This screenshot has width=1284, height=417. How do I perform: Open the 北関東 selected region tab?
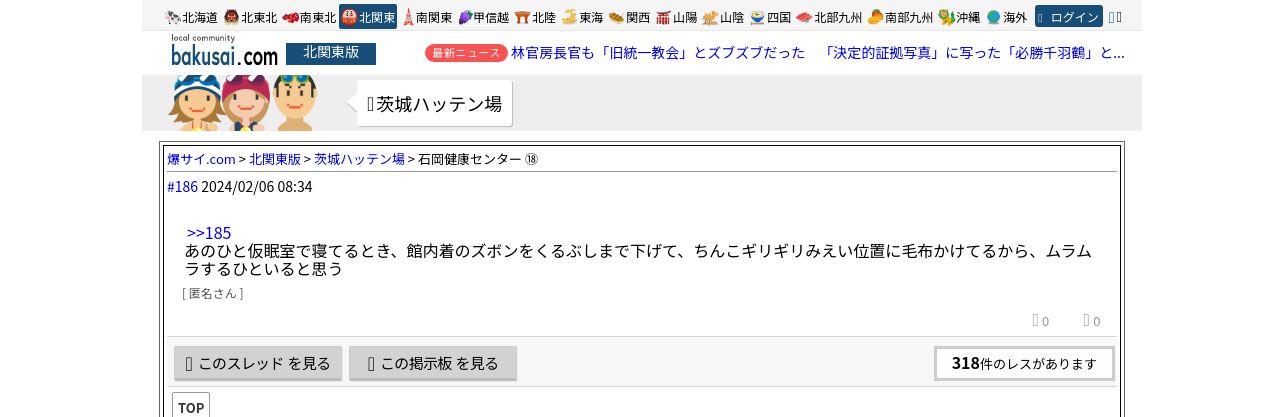point(368,17)
